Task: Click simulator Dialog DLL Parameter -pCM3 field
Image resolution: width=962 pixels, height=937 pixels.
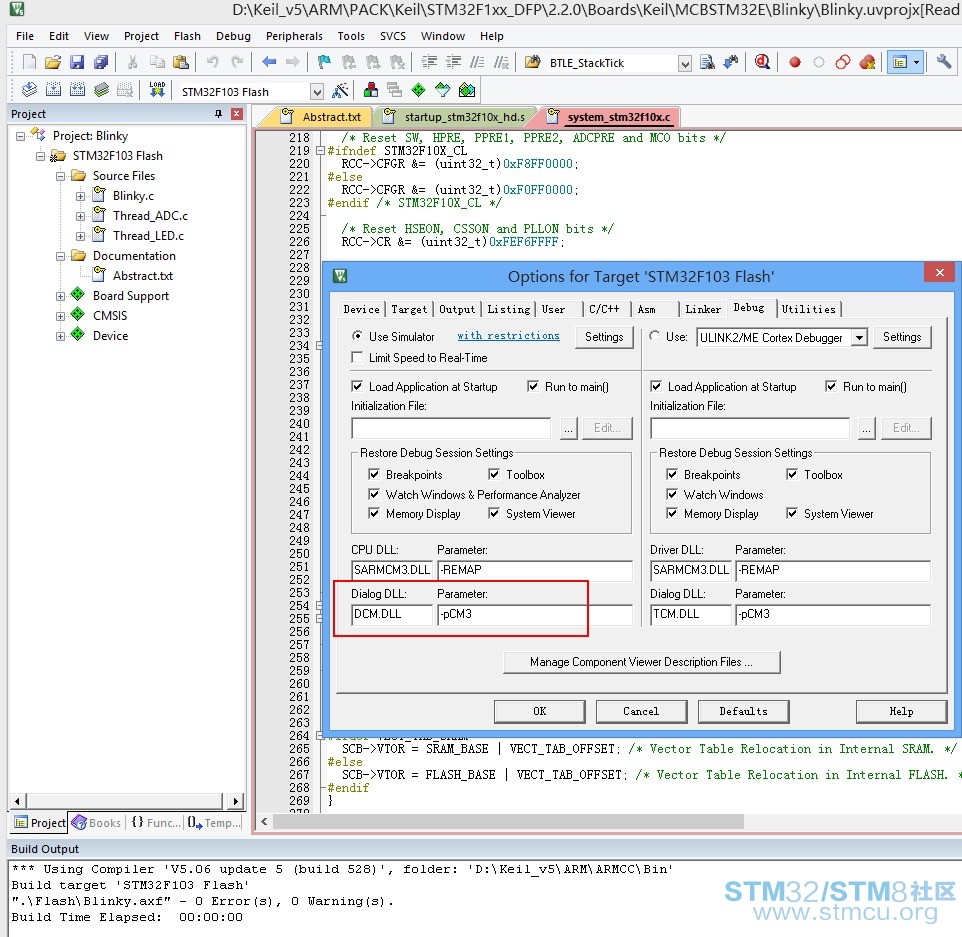Action: 534,614
